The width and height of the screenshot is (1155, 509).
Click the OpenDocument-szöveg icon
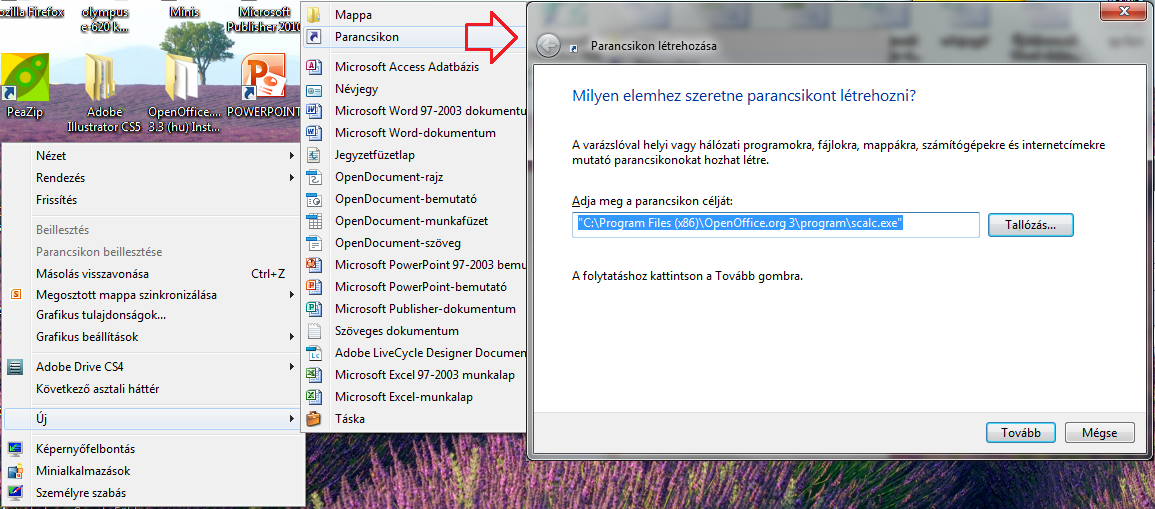point(315,243)
